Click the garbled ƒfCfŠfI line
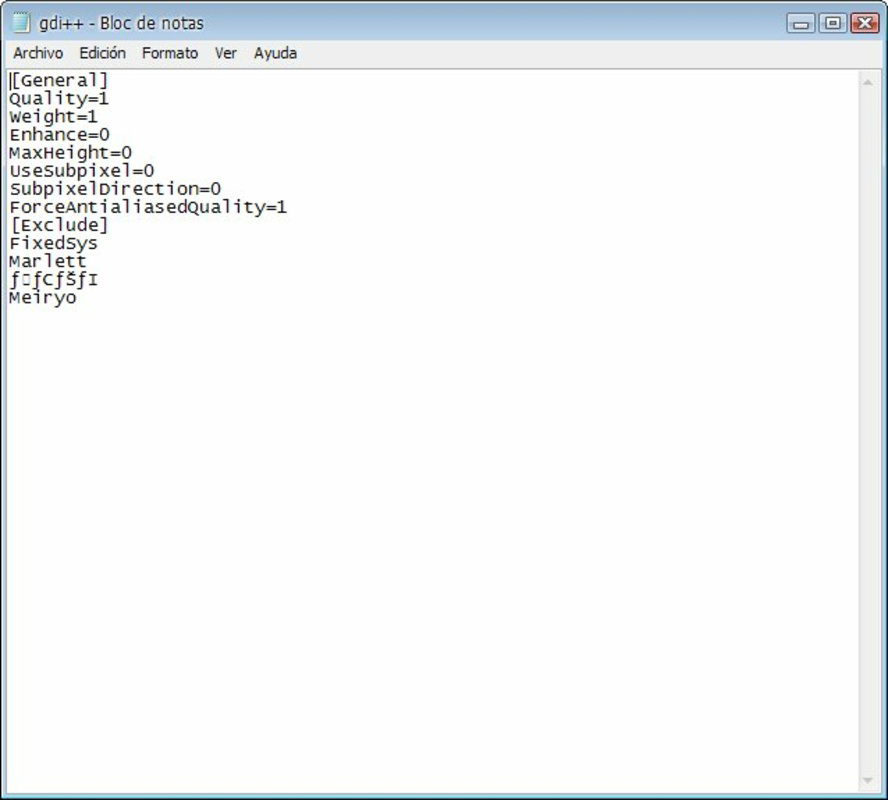Screen dimensions: 888x800 point(54,280)
